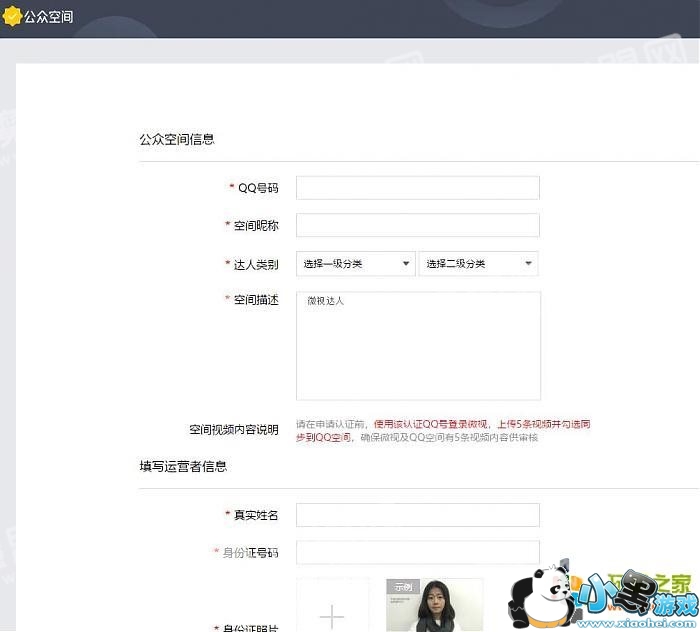Click the 公众空间 logo badge icon

(12, 17)
